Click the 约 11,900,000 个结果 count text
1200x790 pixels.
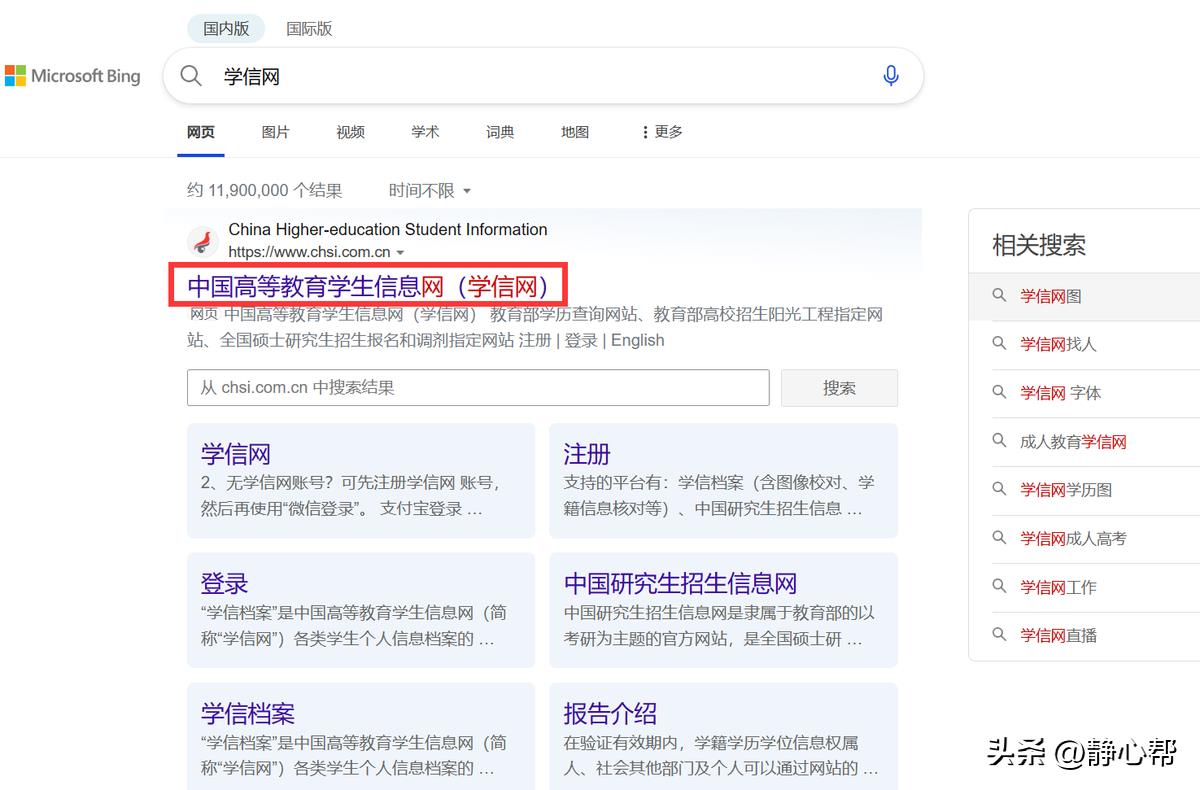pyautogui.click(x=264, y=190)
